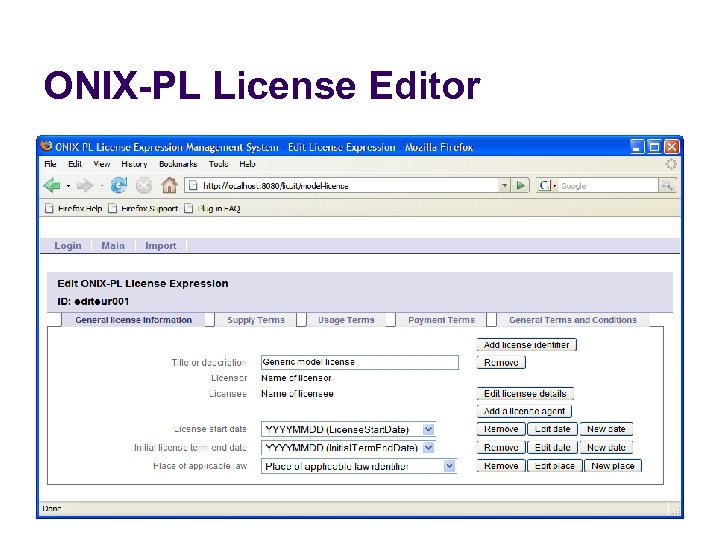
Task: Click the Login navigation link
Action: tap(68, 246)
